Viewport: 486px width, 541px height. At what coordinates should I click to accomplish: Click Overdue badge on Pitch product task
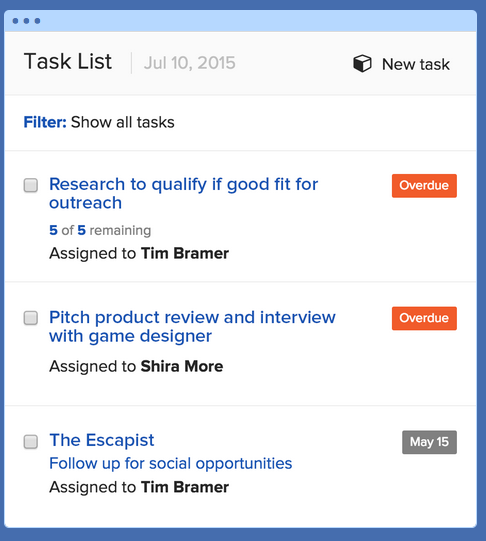424,318
